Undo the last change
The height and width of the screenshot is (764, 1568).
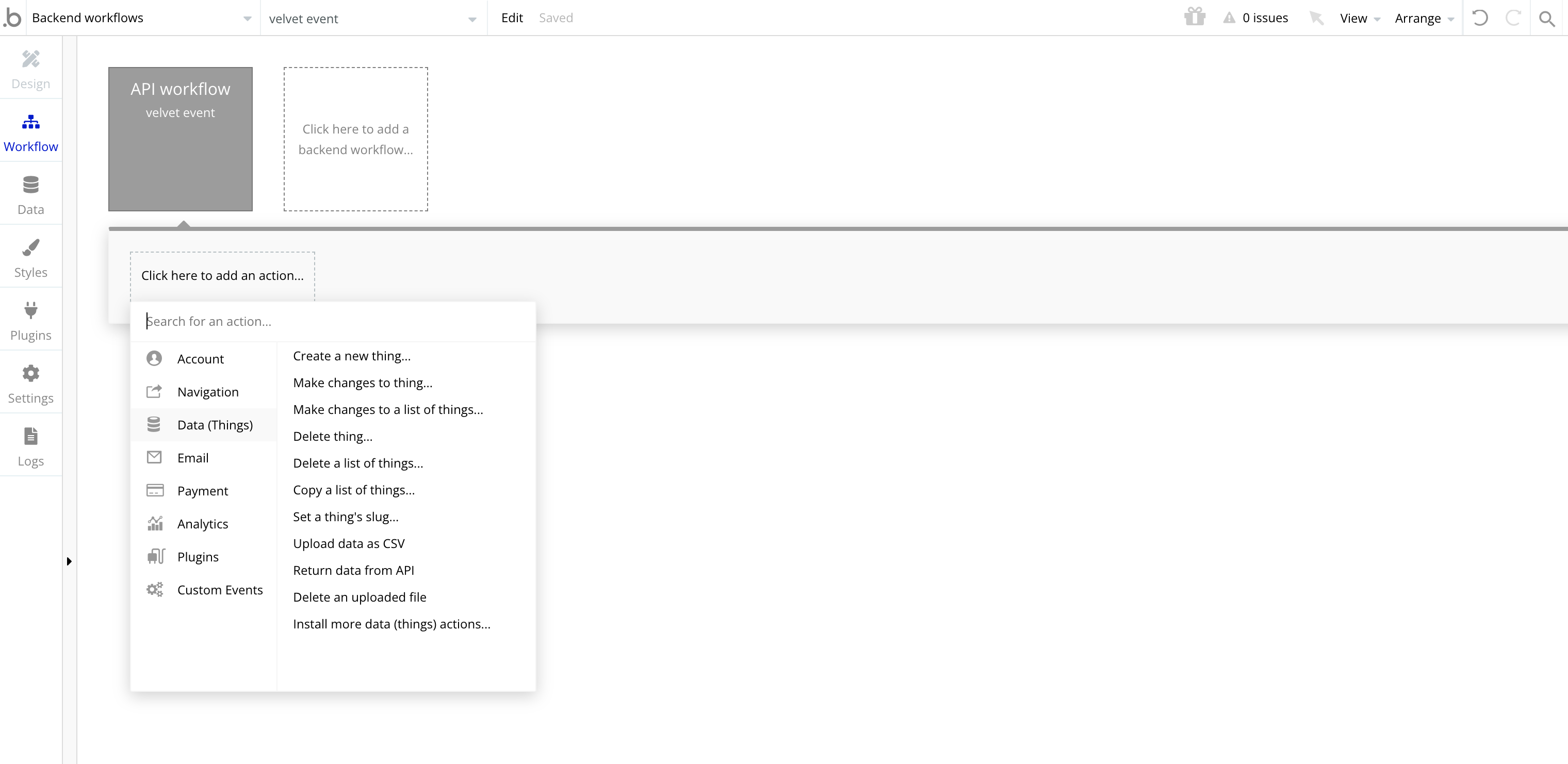[x=1480, y=18]
